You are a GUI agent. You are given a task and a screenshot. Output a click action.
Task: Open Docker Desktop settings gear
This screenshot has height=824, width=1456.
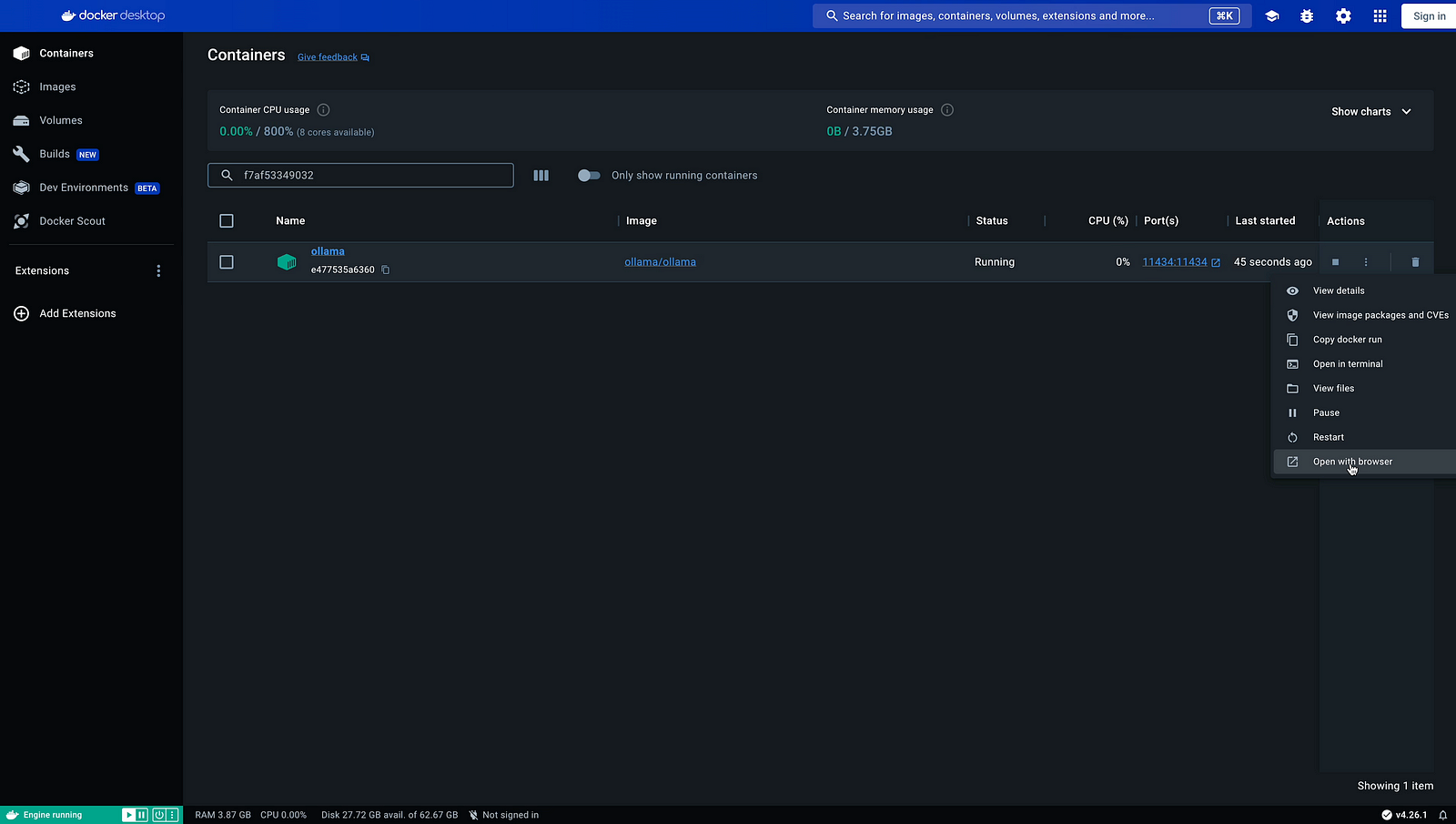1343,16
